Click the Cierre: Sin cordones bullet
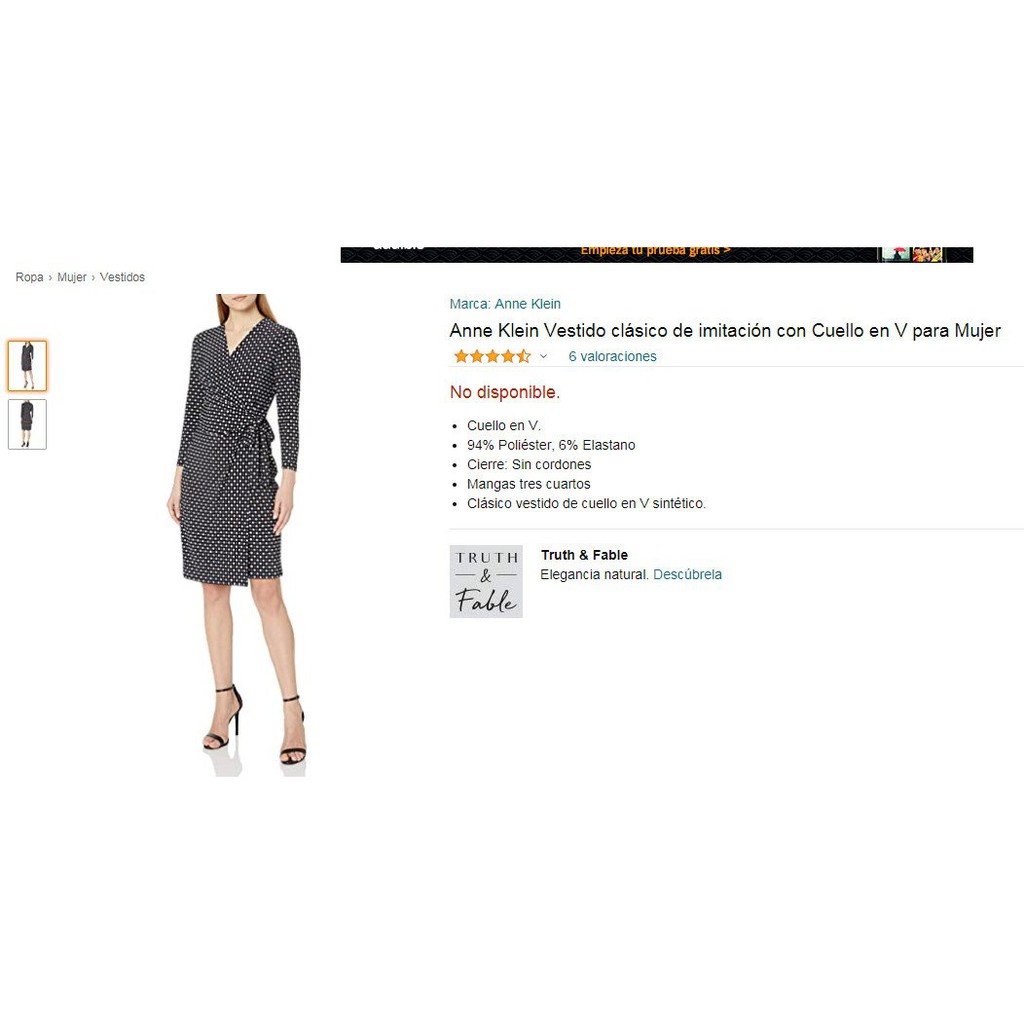This screenshot has width=1024, height=1024. 529,464
